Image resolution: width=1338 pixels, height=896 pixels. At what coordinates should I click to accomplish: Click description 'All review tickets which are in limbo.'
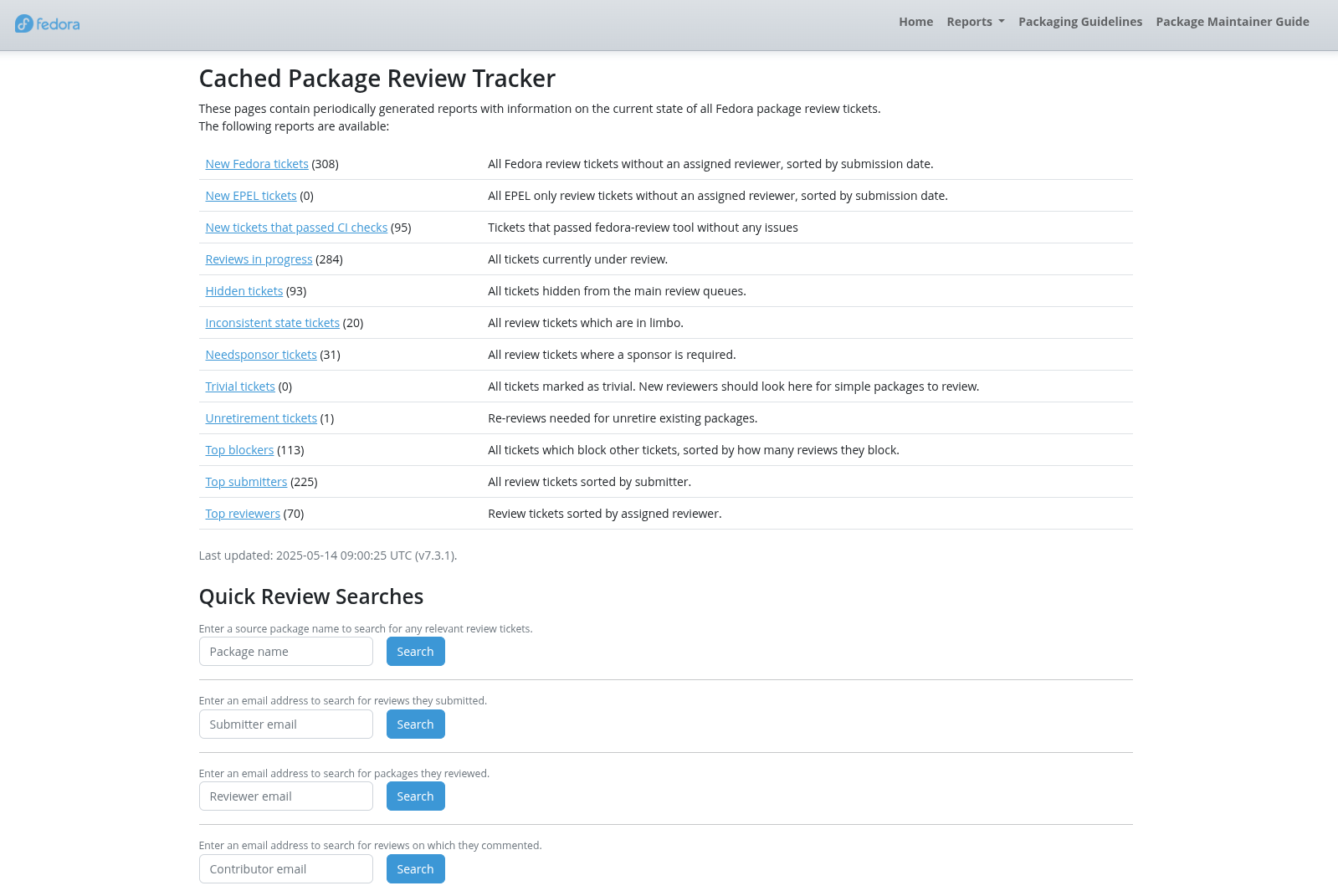(586, 323)
